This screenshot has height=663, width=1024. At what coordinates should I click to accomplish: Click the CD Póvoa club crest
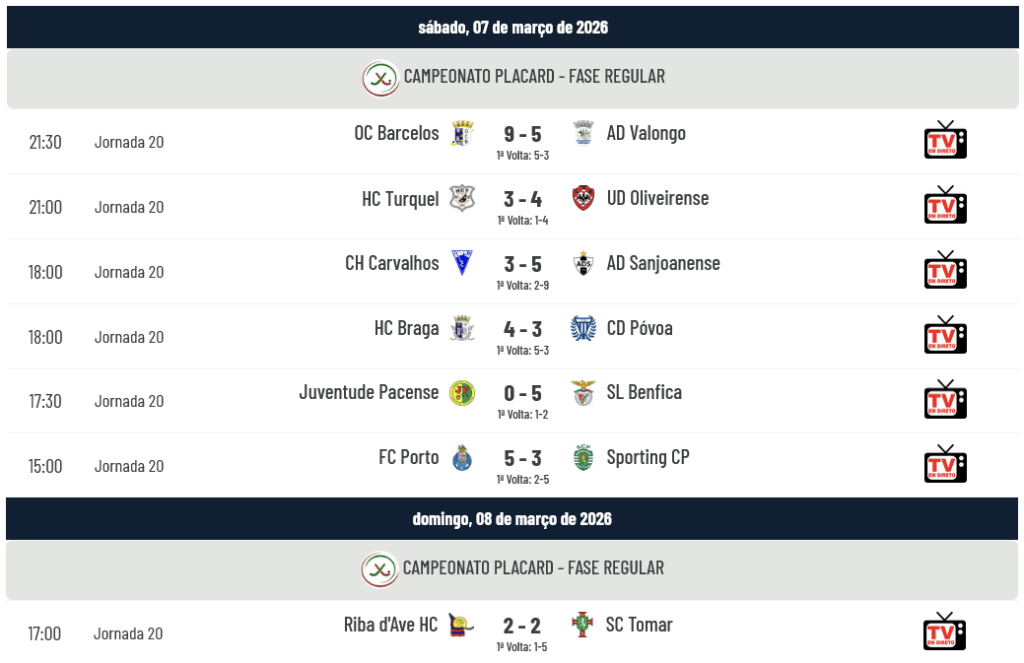click(582, 328)
